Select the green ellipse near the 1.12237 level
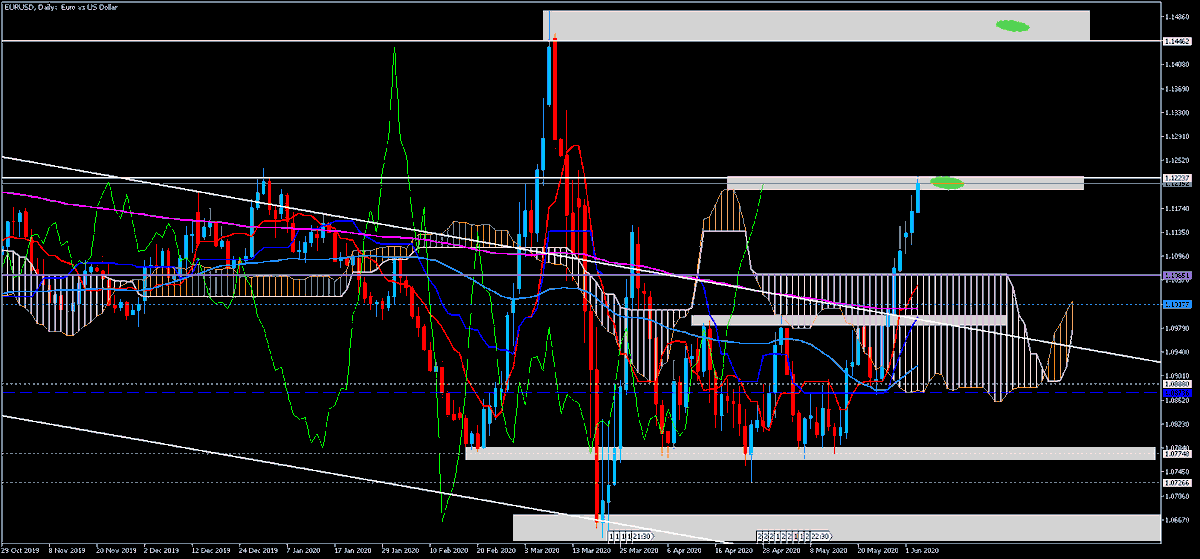Image resolution: width=1200 pixels, height=559 pixels. click(x=947, y=182)
